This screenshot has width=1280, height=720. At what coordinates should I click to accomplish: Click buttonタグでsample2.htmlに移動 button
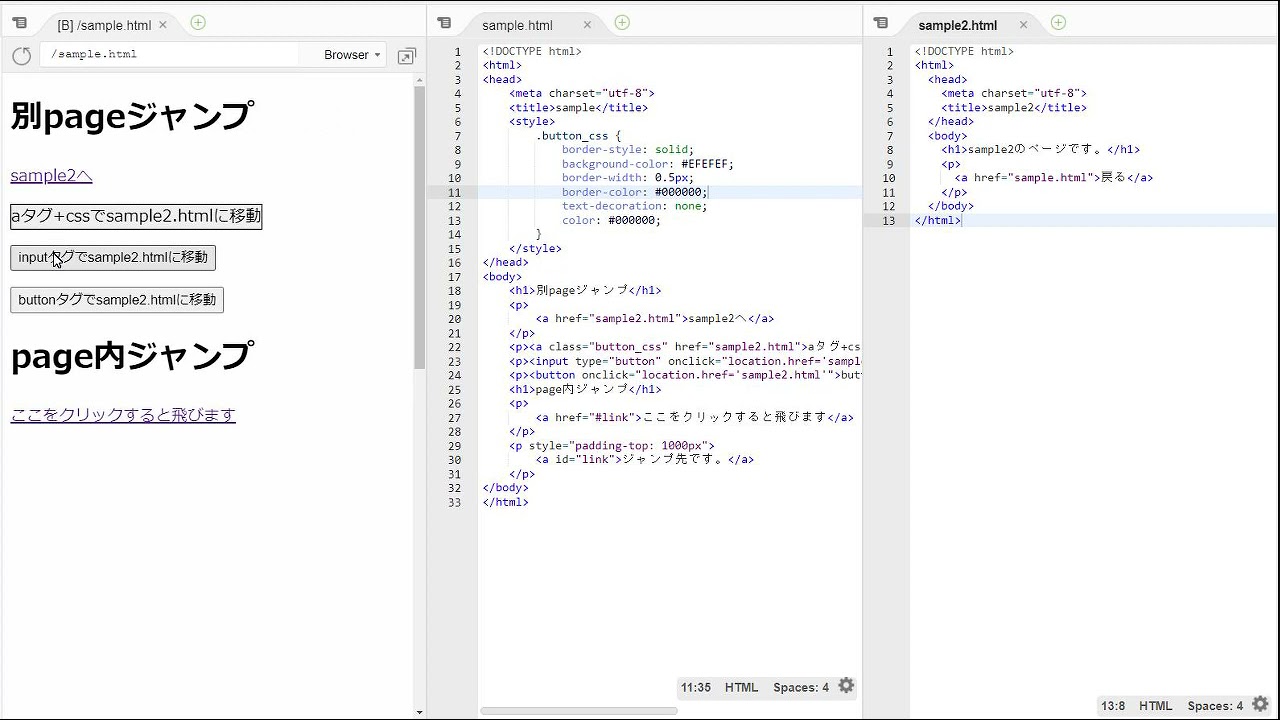[117, 299]
